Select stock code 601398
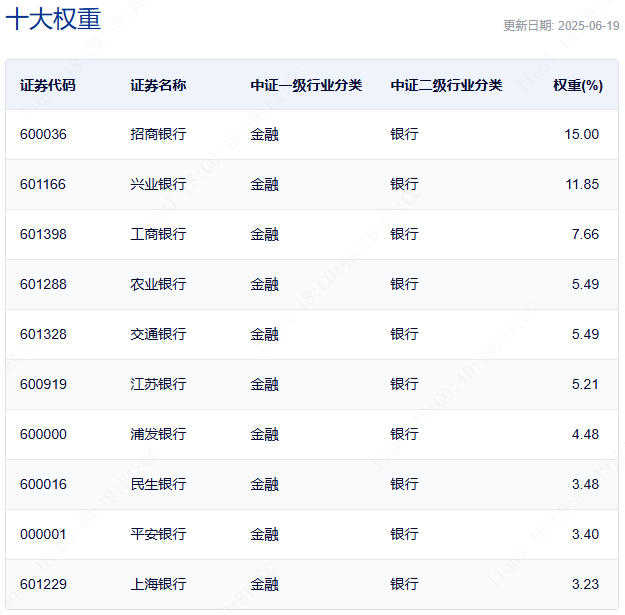Screen dimensions: 625x615 pyautogui.click(x=43, y=234)
